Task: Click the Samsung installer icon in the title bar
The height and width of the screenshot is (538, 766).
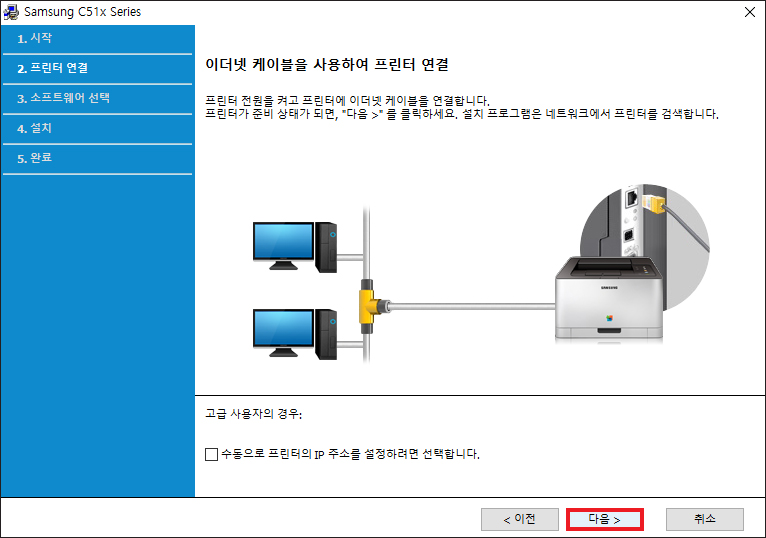Action: (11, 12)
